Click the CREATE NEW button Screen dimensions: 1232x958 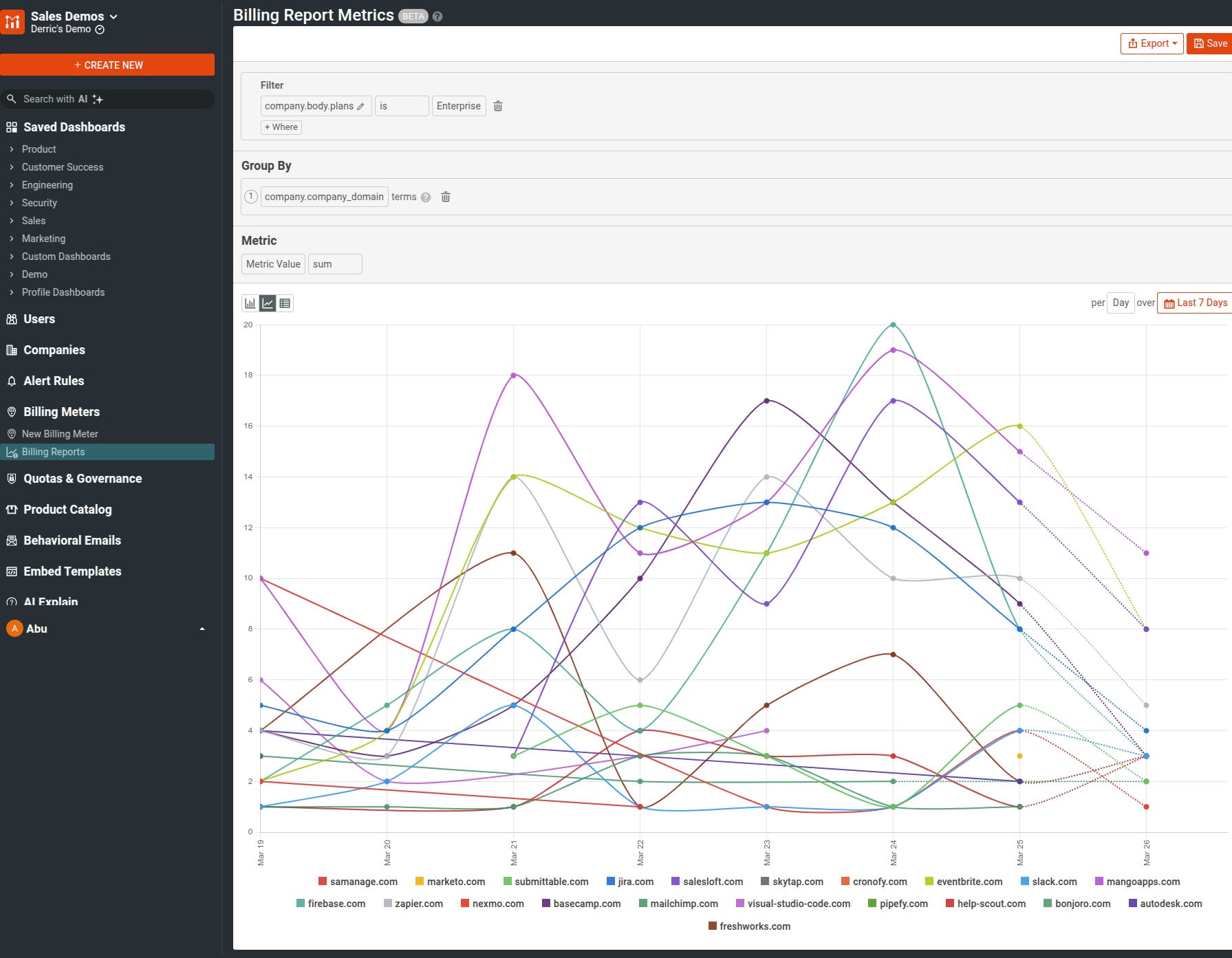[x=108, y=65]
